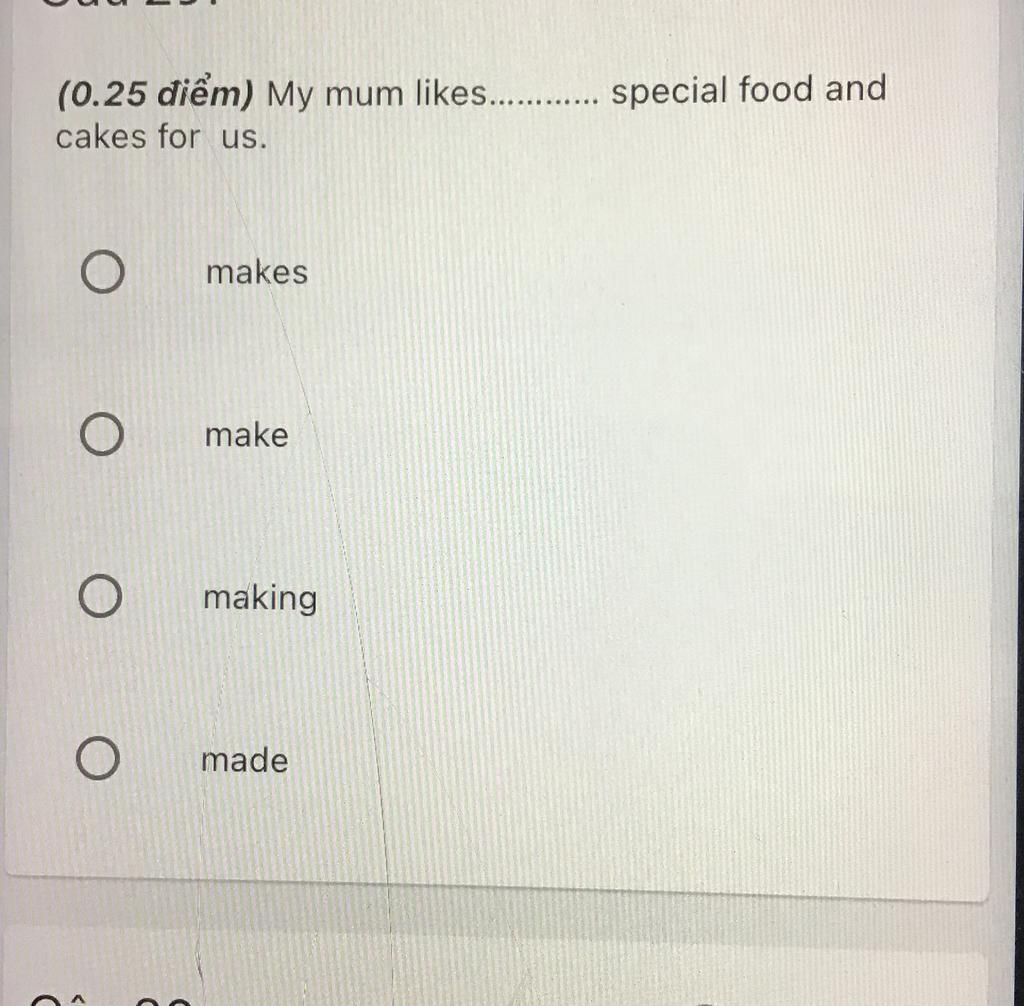Click the "(0.25 điểm)" points label
Screen dimensions: 1024x1006
(x=155, y=95)
